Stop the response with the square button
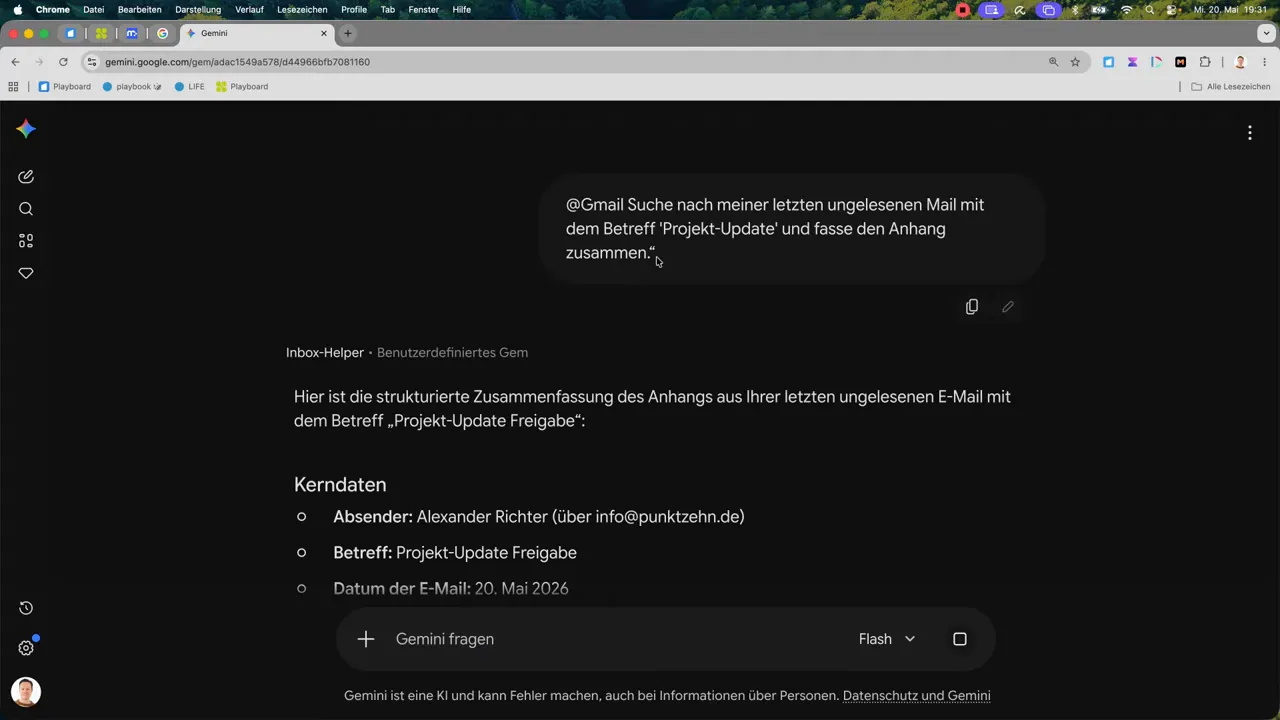Image resolution: width=1280 pixels, height=720 pixels. [960, 639]
